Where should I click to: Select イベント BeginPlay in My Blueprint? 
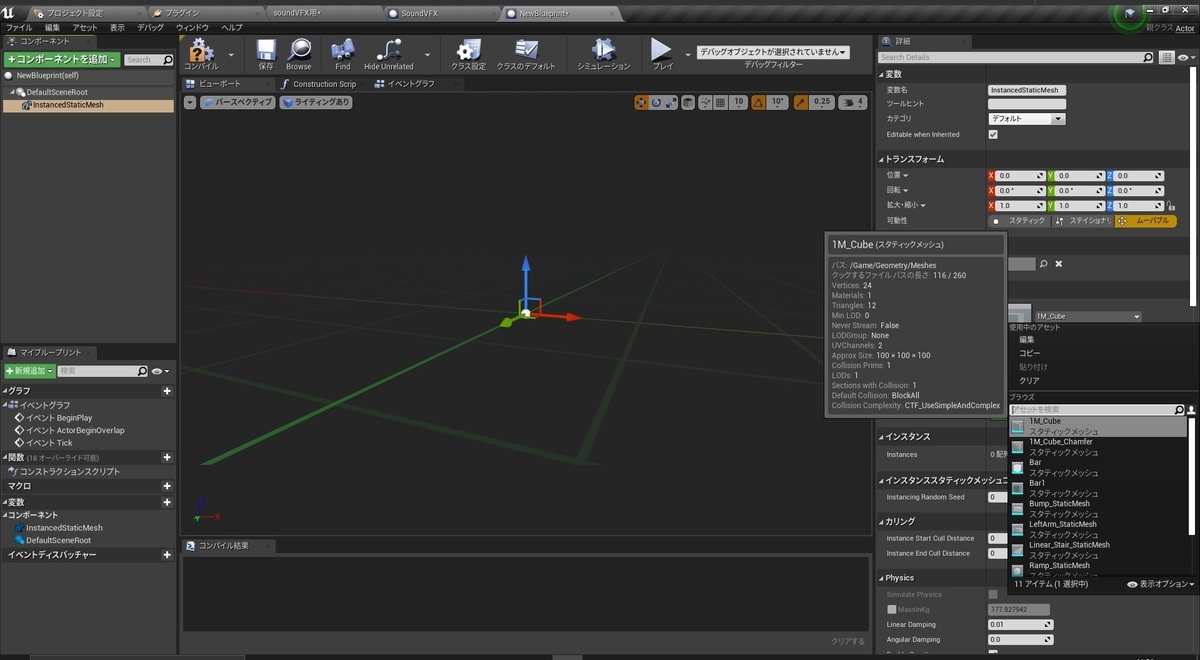pyautogui.click(x=58, y=418)
